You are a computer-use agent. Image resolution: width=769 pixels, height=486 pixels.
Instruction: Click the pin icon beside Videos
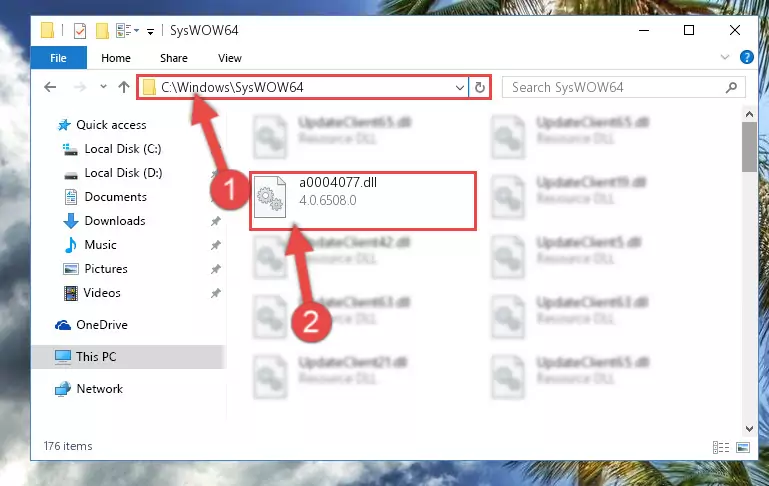pos(215,293)
